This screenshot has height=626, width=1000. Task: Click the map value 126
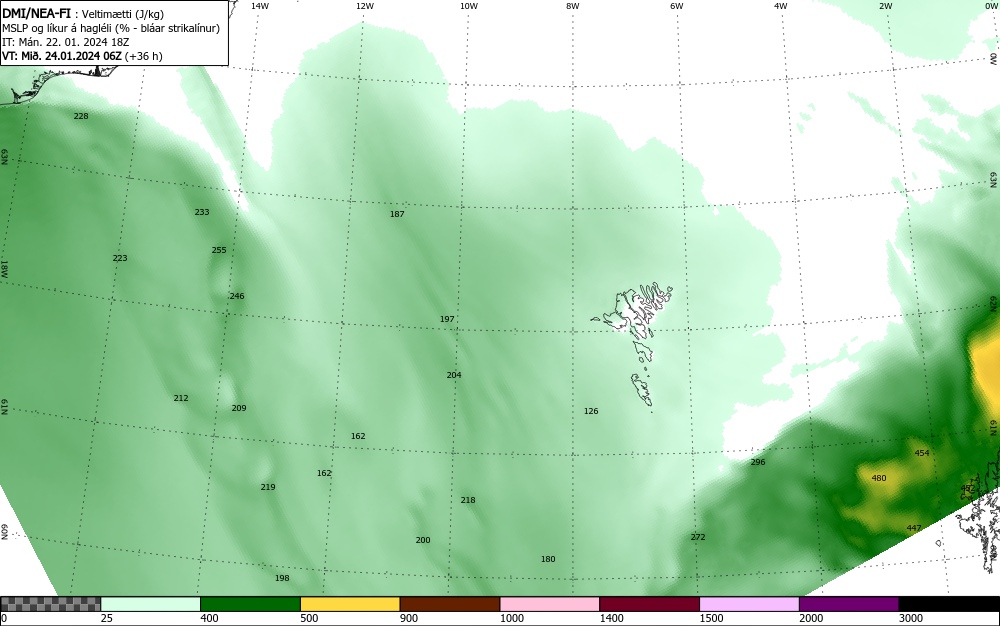click(x=591, y=411)
